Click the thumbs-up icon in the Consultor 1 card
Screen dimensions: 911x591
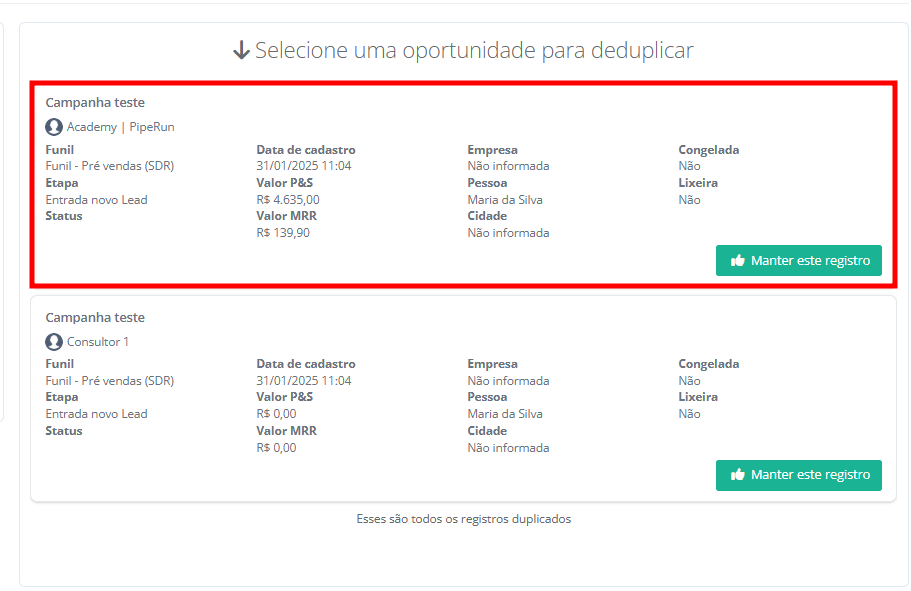(x=738, y=475)
